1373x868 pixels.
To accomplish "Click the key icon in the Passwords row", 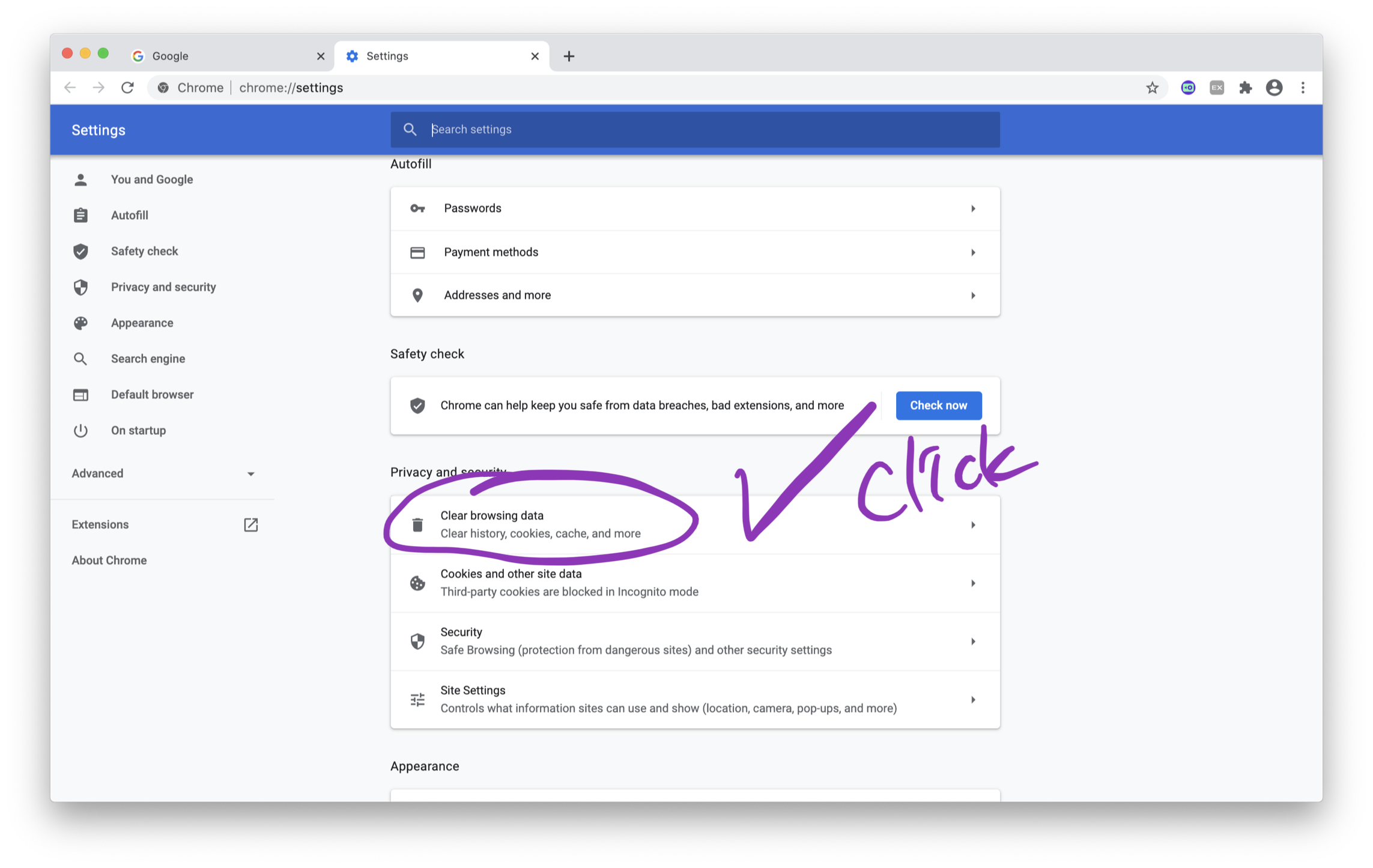I will pyautogui.click(x=417, y=208).
